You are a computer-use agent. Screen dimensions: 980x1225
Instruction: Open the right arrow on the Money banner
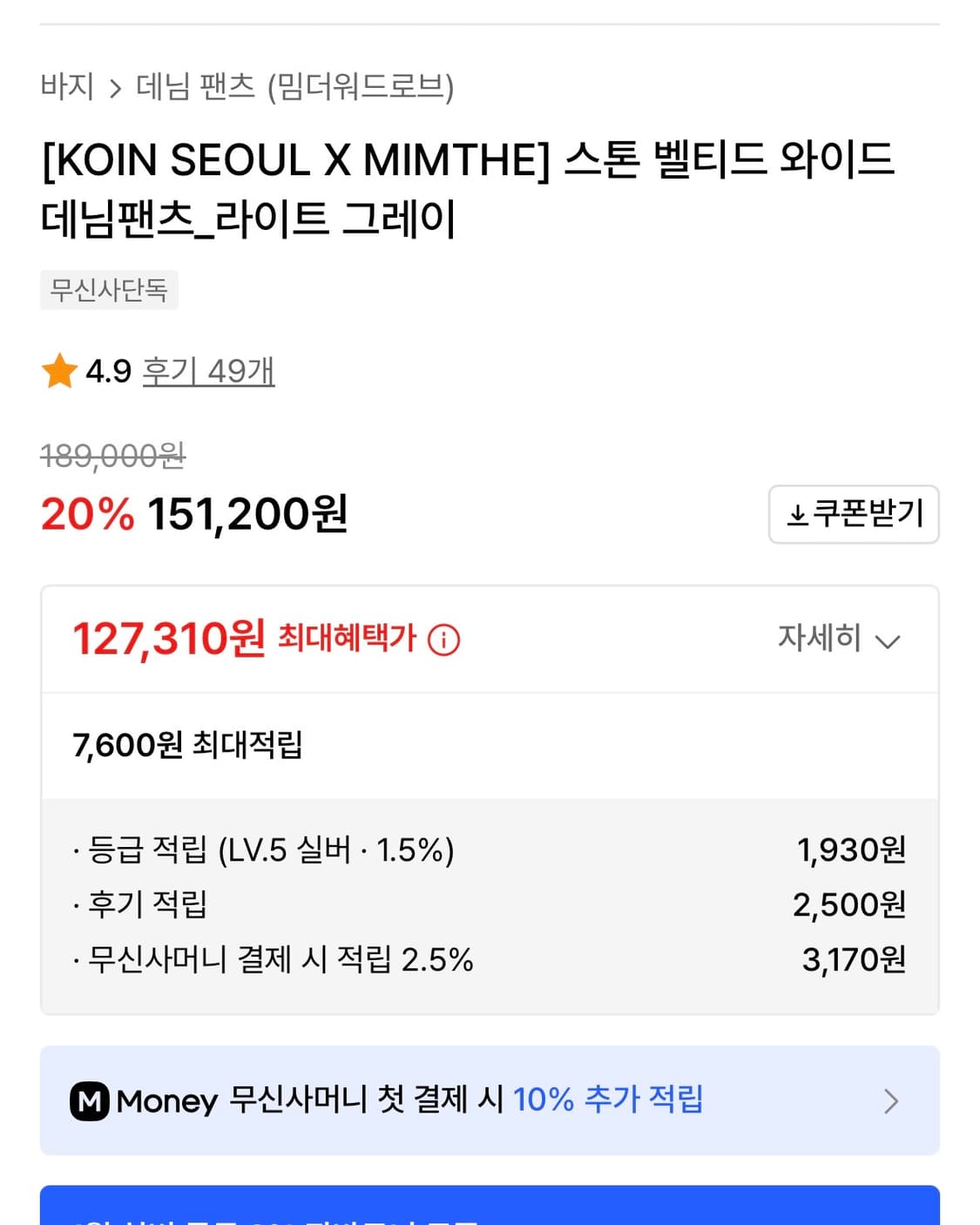click(890, 1101)
